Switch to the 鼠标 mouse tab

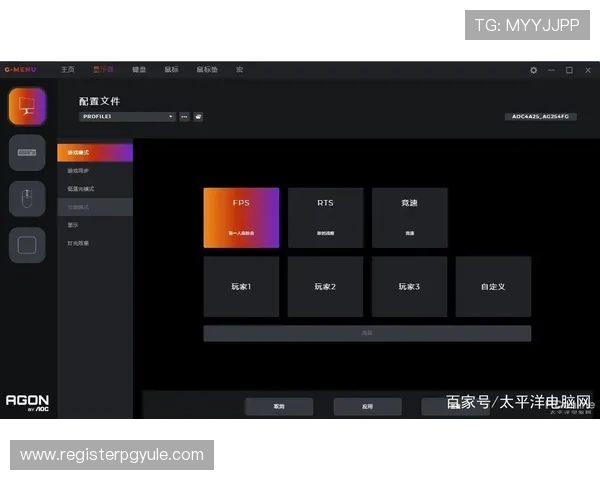(171, 70)
